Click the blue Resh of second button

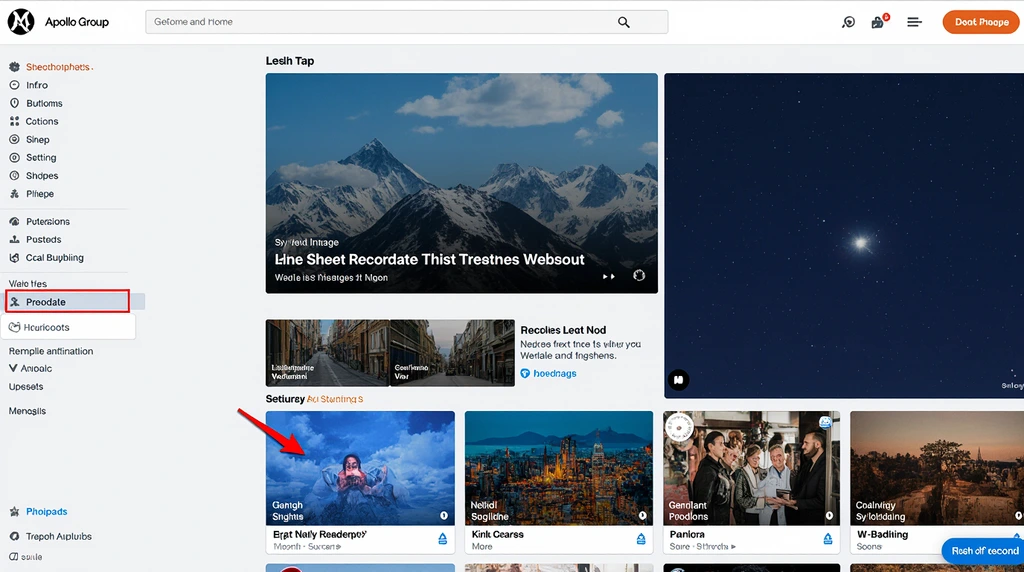[x=984, y=551]
